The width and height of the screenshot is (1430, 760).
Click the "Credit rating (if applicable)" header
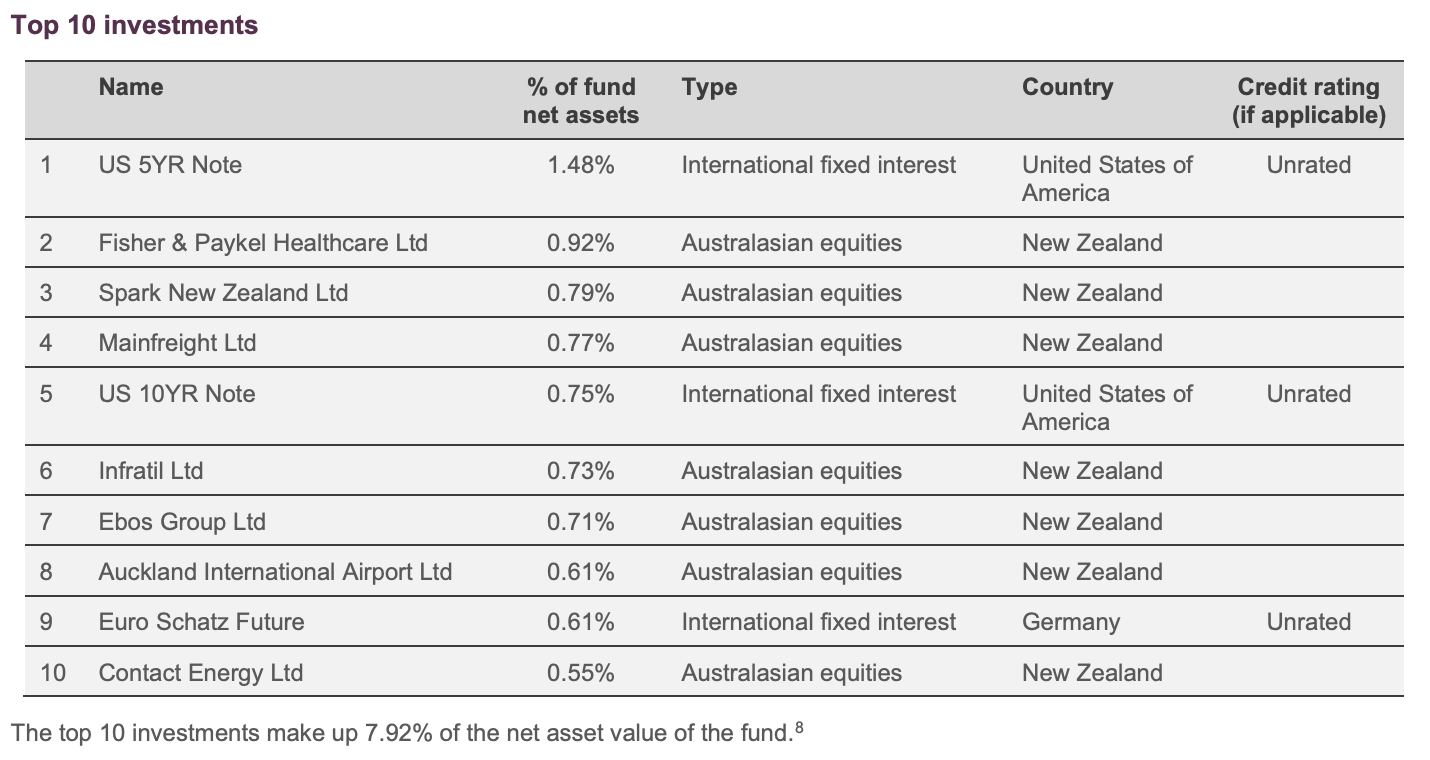tap(1308, 101)
